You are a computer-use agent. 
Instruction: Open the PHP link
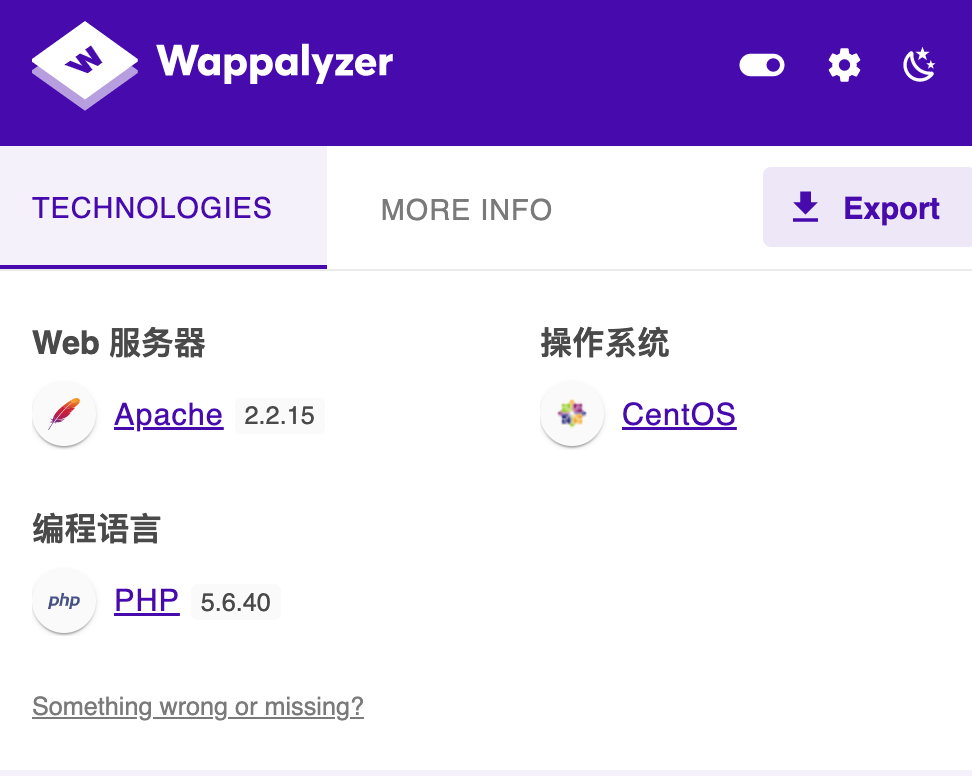147,601
